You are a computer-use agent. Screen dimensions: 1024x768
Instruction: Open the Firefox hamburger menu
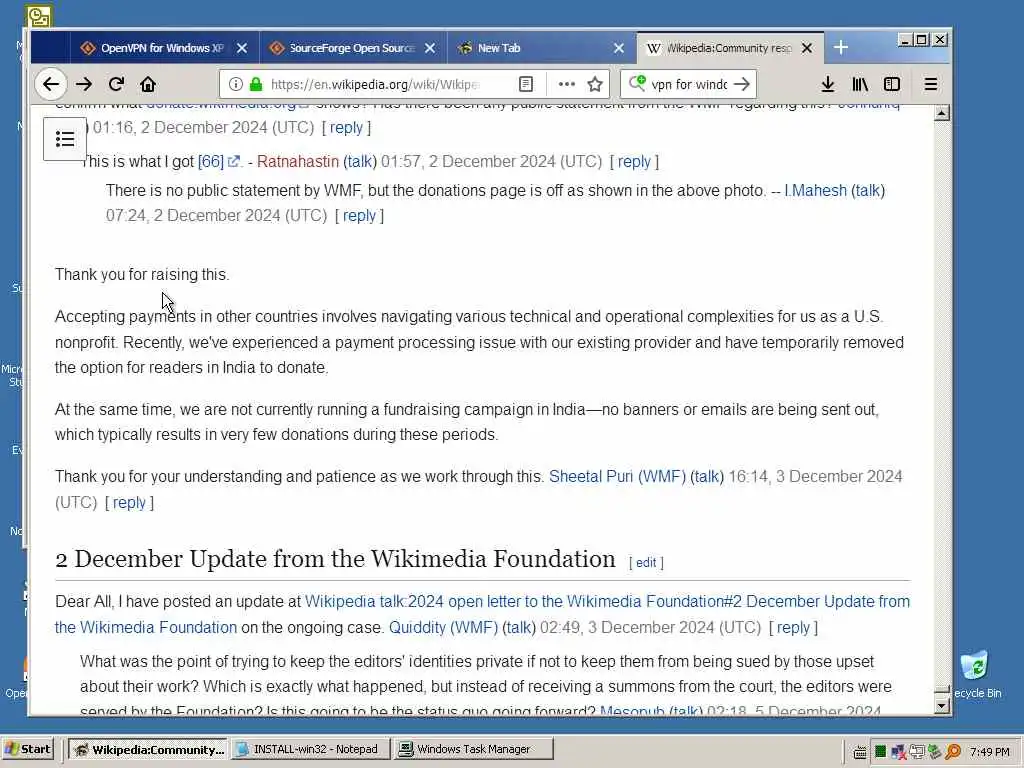[931, 84]
